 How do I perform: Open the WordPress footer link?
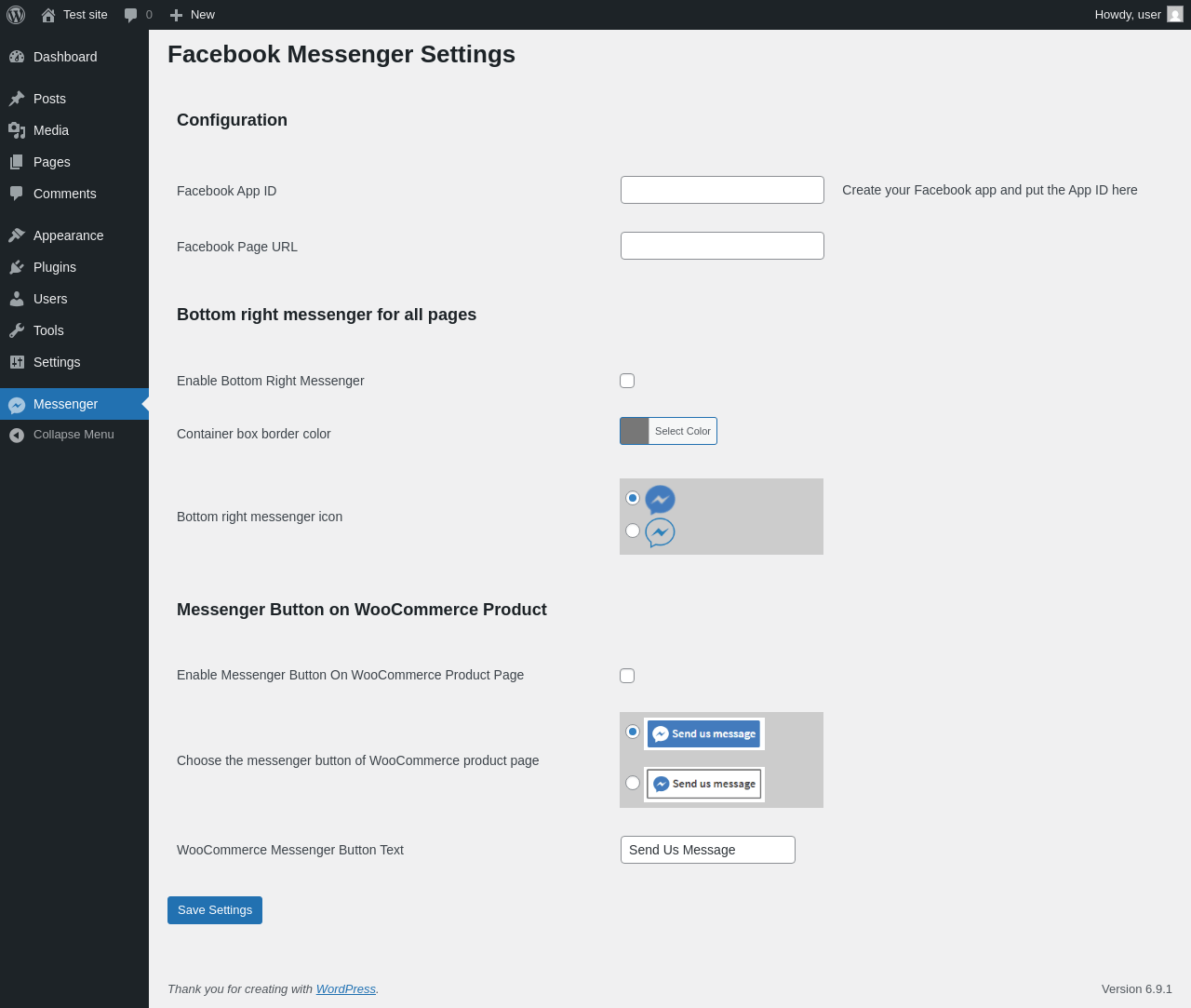pyautogui.click(x=345, y=988)
